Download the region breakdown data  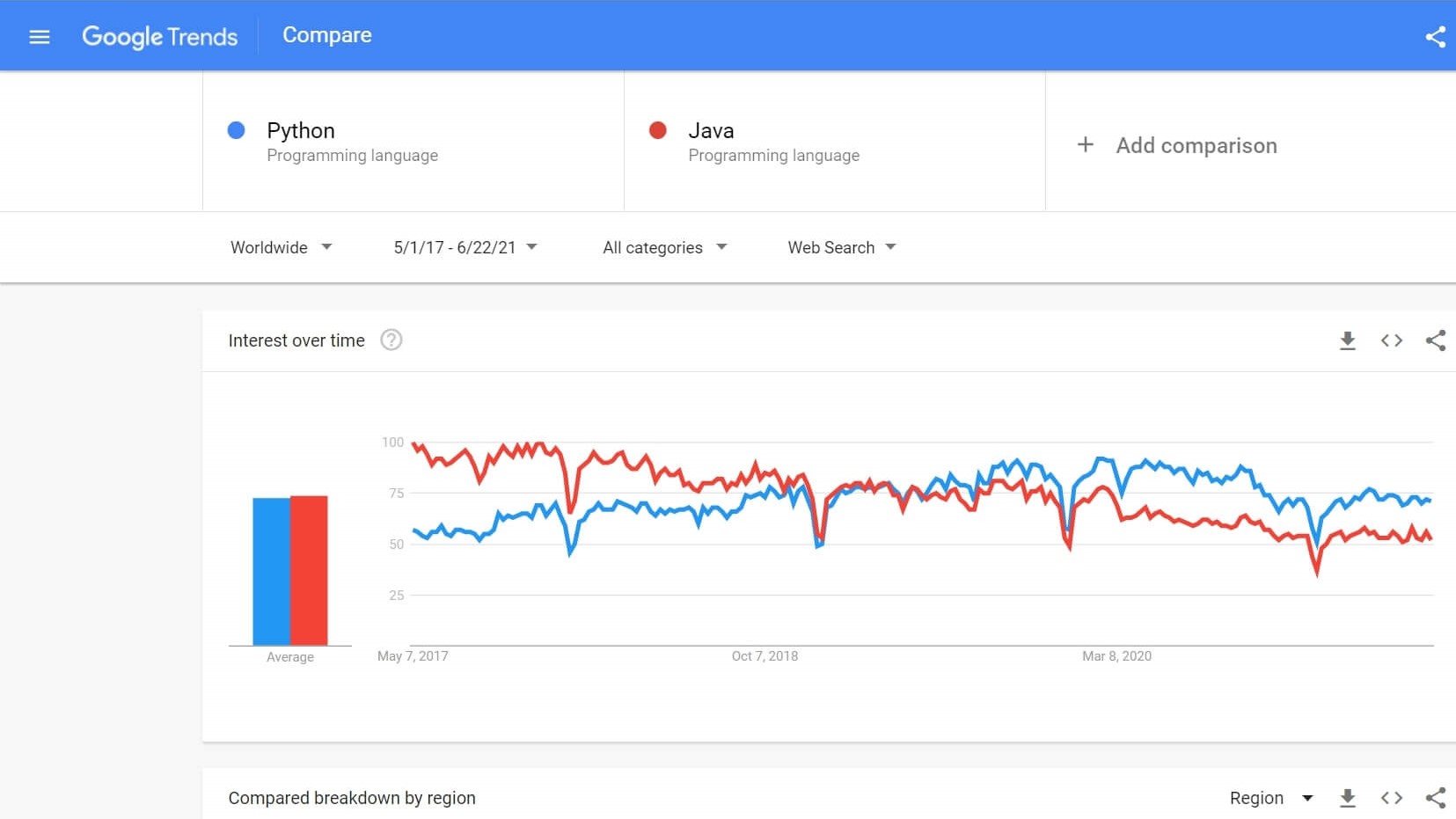pos(1347,798)
